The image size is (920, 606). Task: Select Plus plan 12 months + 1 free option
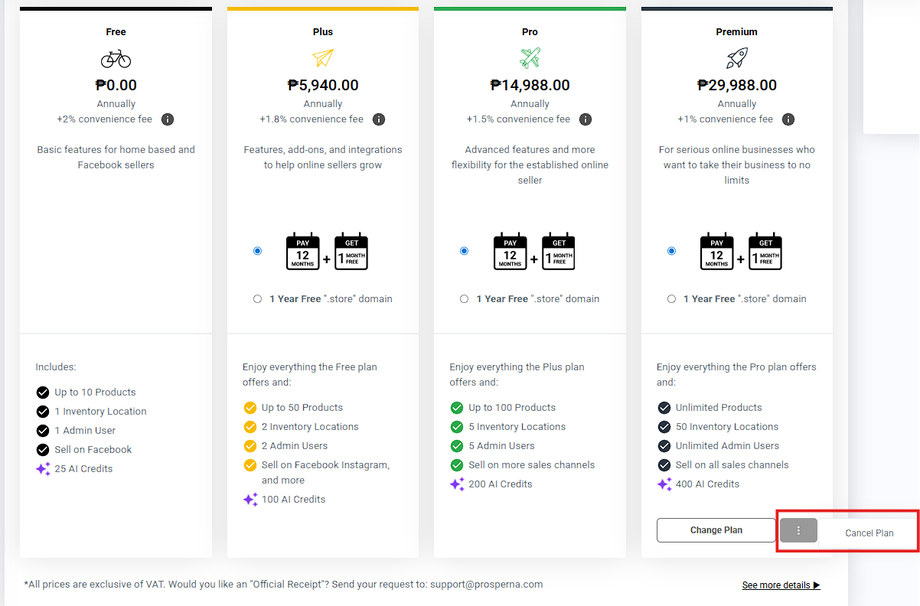pyautogui.click(x=258, y=251)
